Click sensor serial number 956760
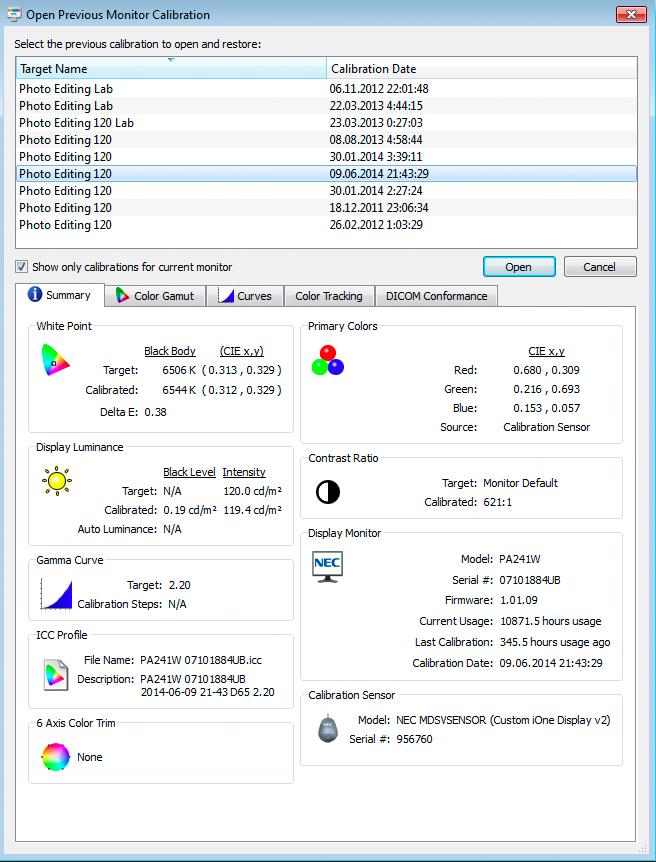Screen dimensions: 656x862 click(414, 739)
